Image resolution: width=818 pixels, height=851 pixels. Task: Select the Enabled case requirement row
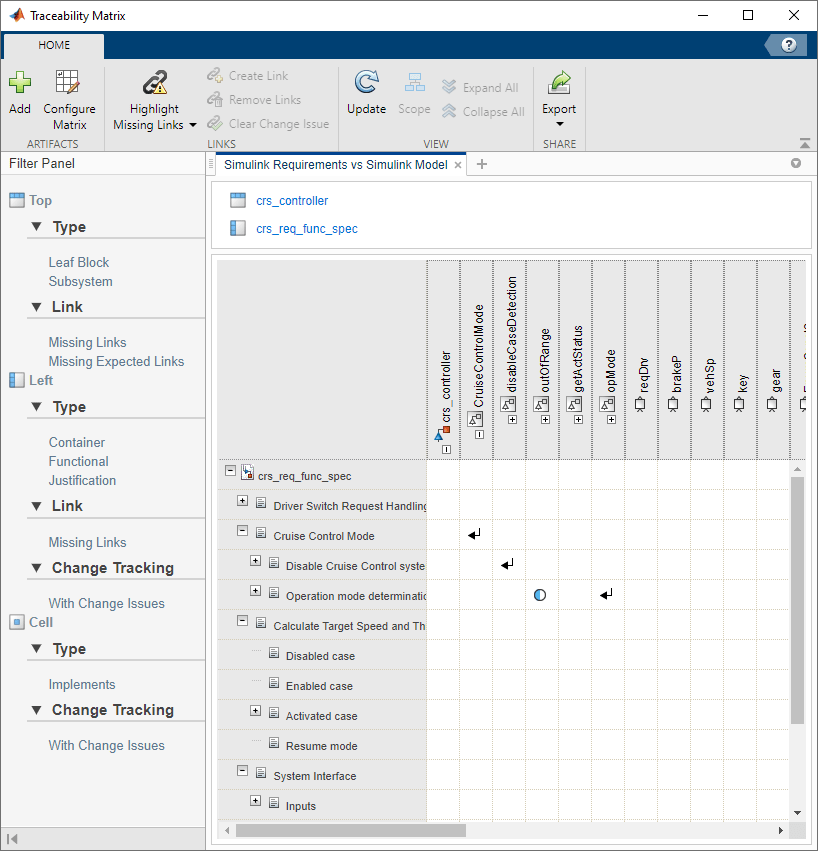[322, 685]
